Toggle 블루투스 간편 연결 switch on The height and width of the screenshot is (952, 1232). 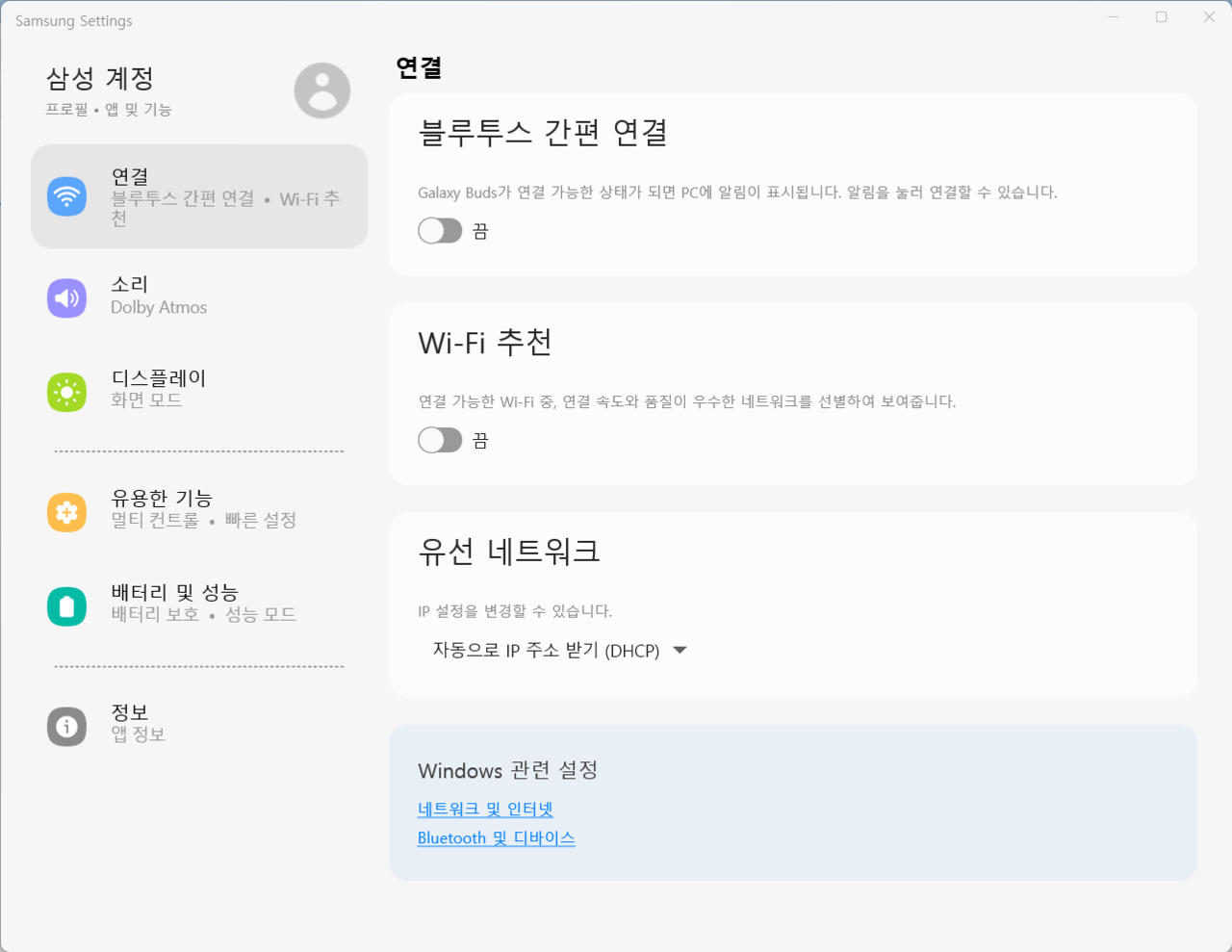pos(440,231)
